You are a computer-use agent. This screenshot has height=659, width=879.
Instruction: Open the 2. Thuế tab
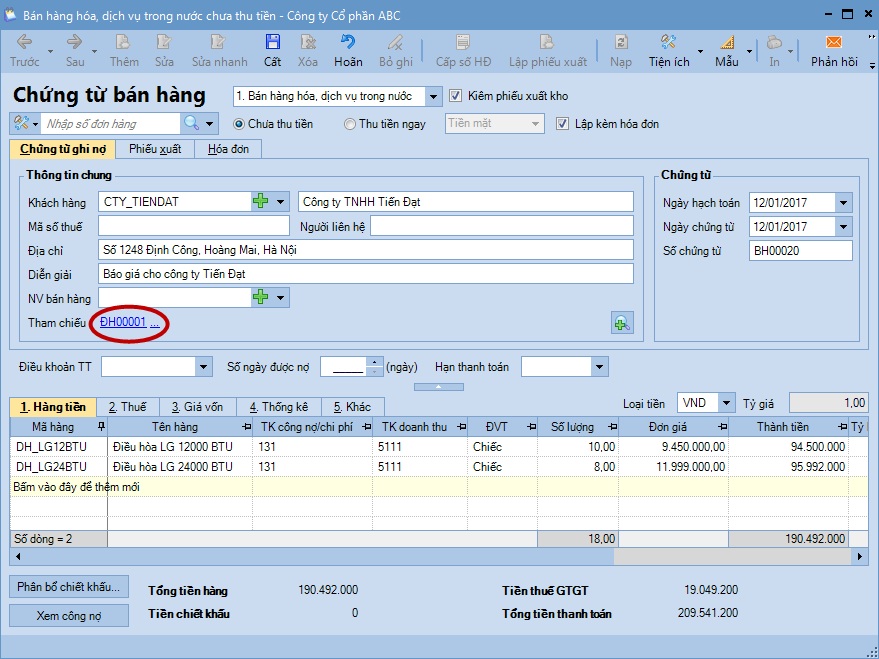click(x=128, y=407)
